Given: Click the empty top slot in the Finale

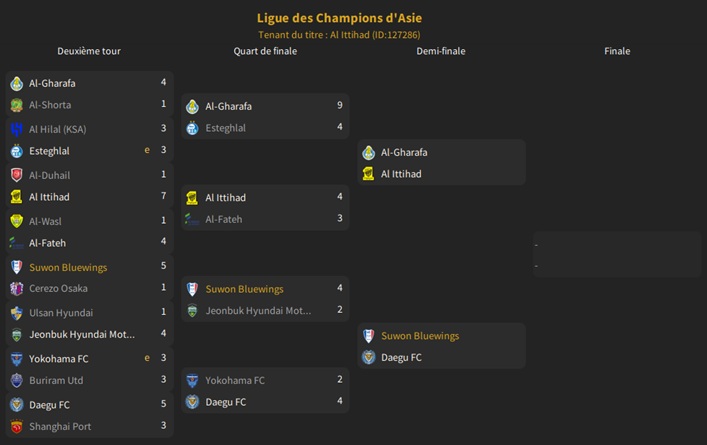Looking at the screenshot, I should tap(616, 244).
